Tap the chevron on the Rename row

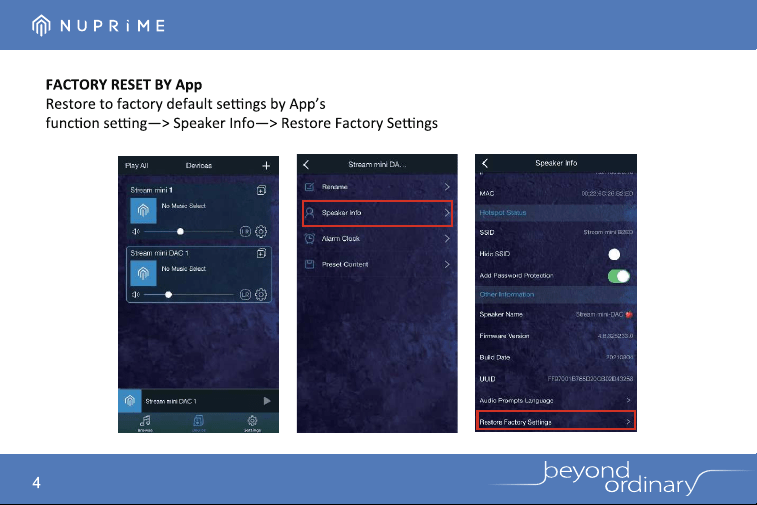[x=447, y=187]
